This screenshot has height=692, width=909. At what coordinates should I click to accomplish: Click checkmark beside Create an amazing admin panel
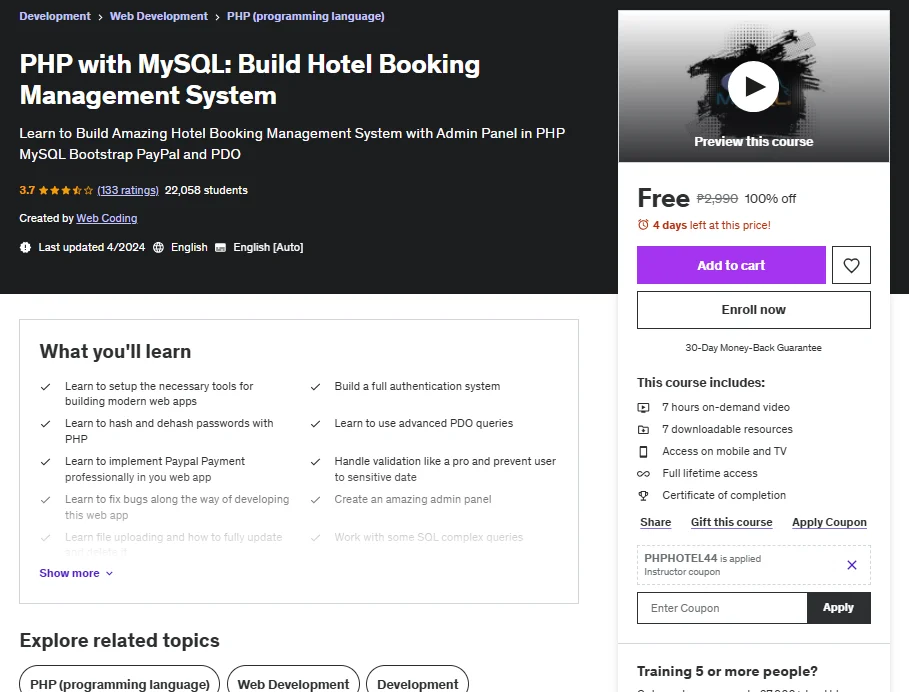315,500
